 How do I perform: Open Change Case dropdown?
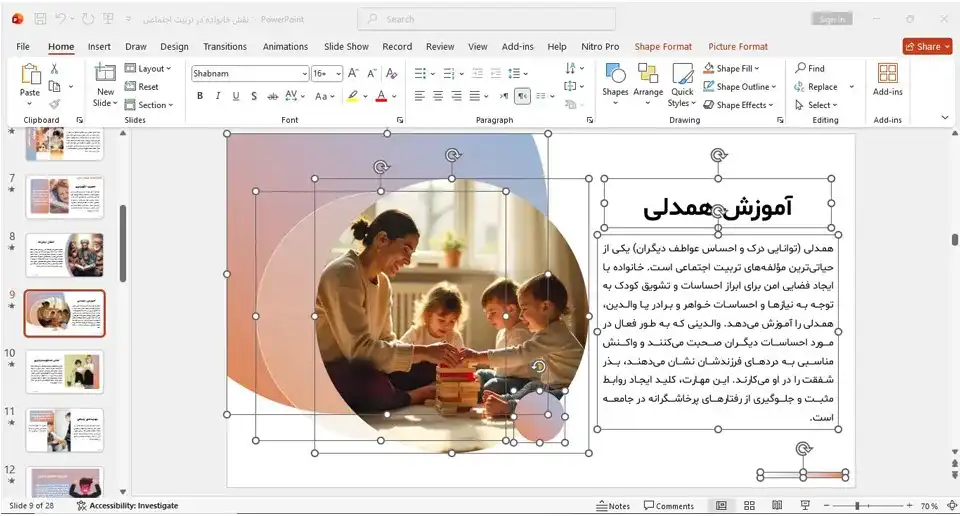point(324,96)
